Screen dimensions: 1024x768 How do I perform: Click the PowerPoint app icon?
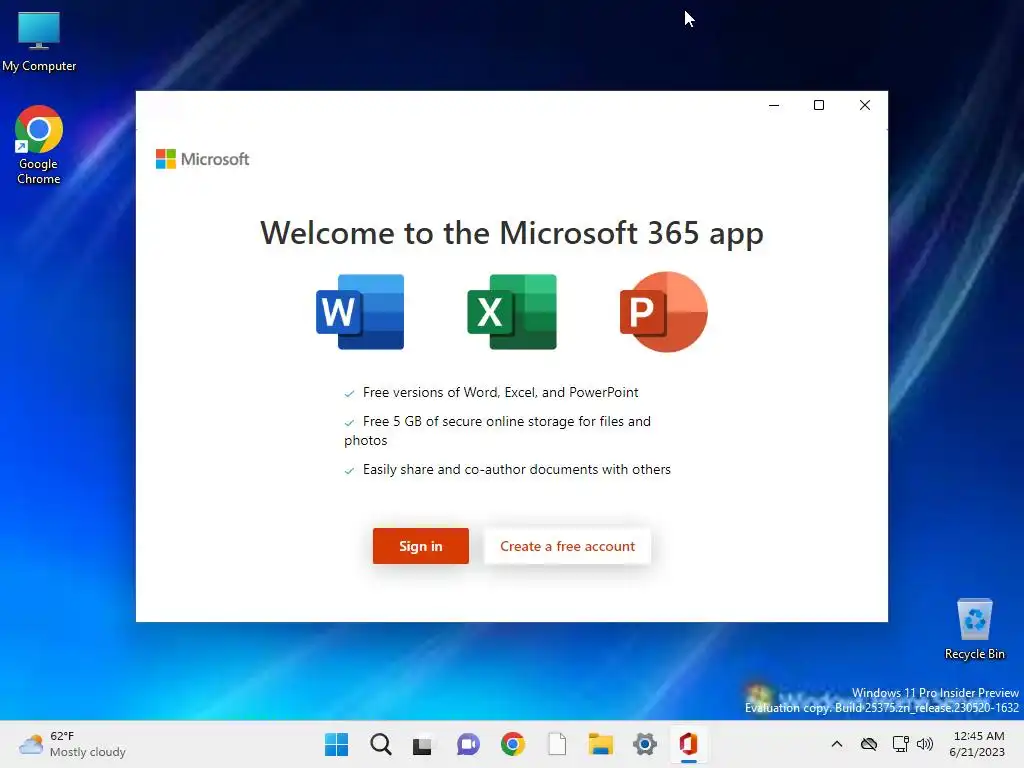tap(664, 312)
